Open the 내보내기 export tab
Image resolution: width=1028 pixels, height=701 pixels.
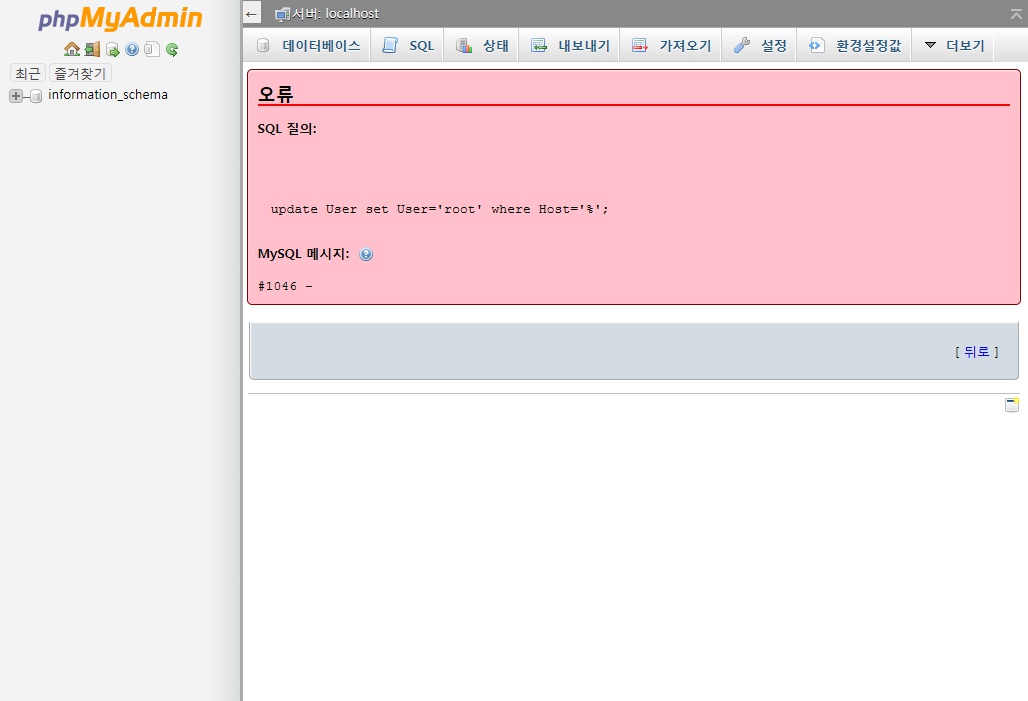pos(570,45)
